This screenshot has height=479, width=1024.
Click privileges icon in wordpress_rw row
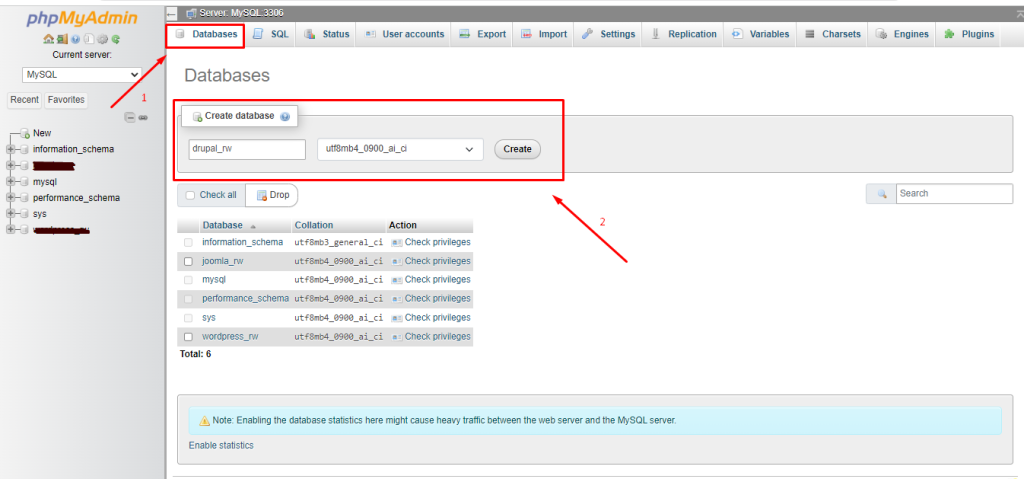pos(396,337)
